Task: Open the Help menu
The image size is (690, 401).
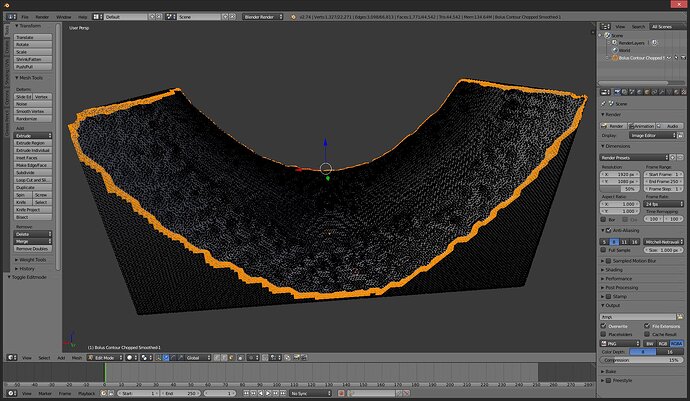Action: (82, 17)
